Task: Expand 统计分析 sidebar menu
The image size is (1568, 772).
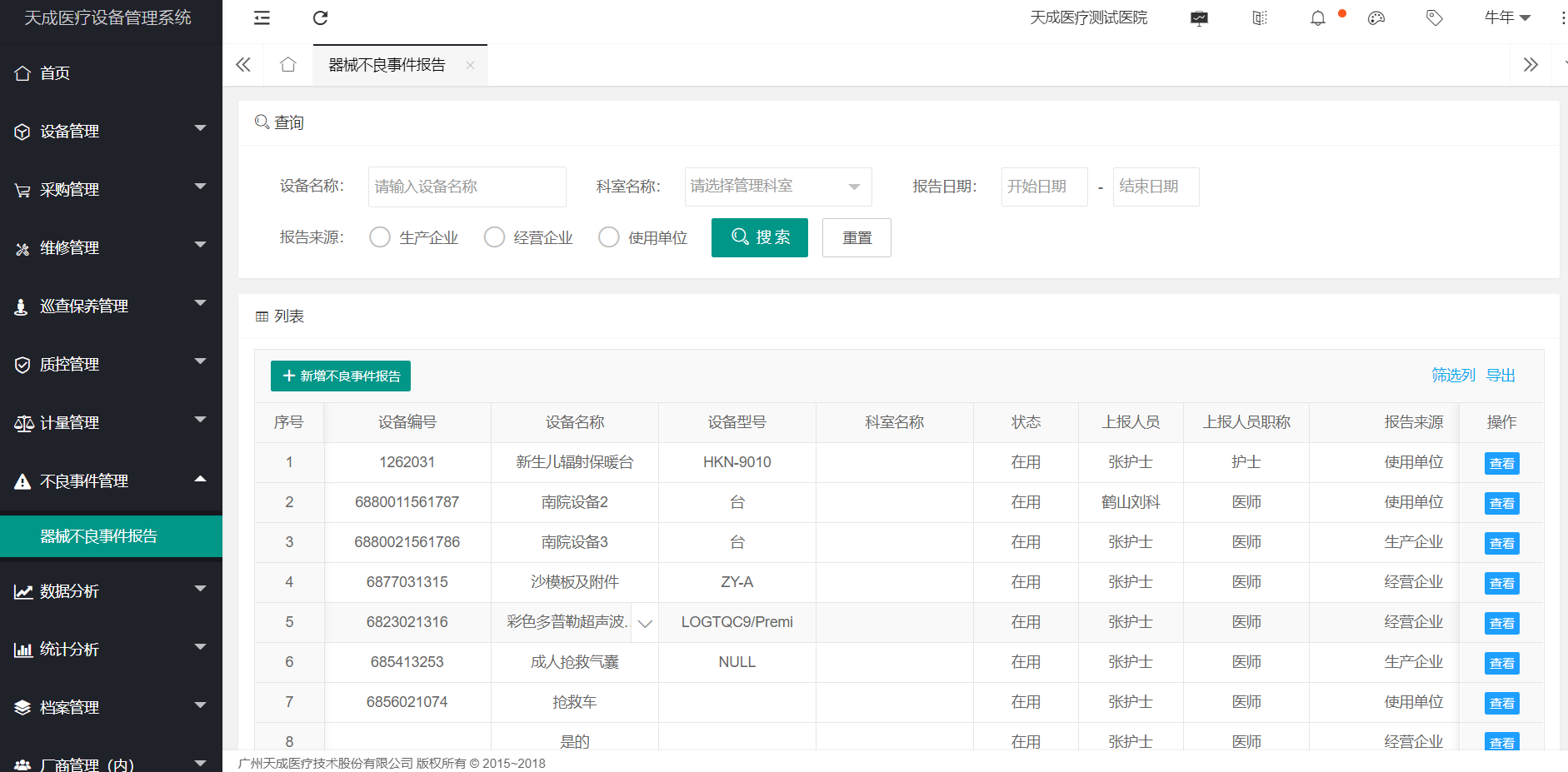Action: click(111, 650)
